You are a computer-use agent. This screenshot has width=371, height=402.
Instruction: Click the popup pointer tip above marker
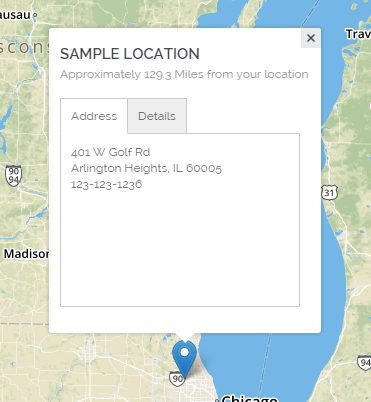click(x=185, y=337)
